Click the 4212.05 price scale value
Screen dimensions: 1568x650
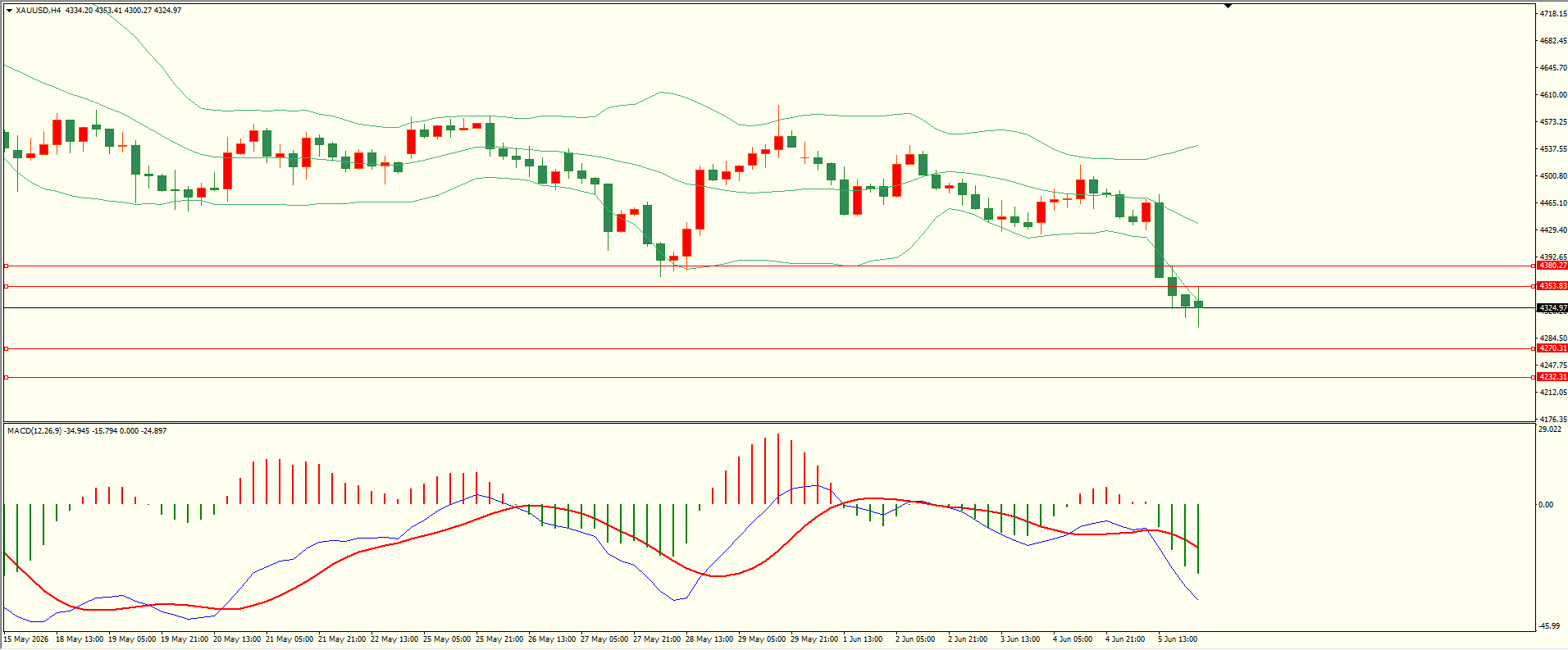1553,392
